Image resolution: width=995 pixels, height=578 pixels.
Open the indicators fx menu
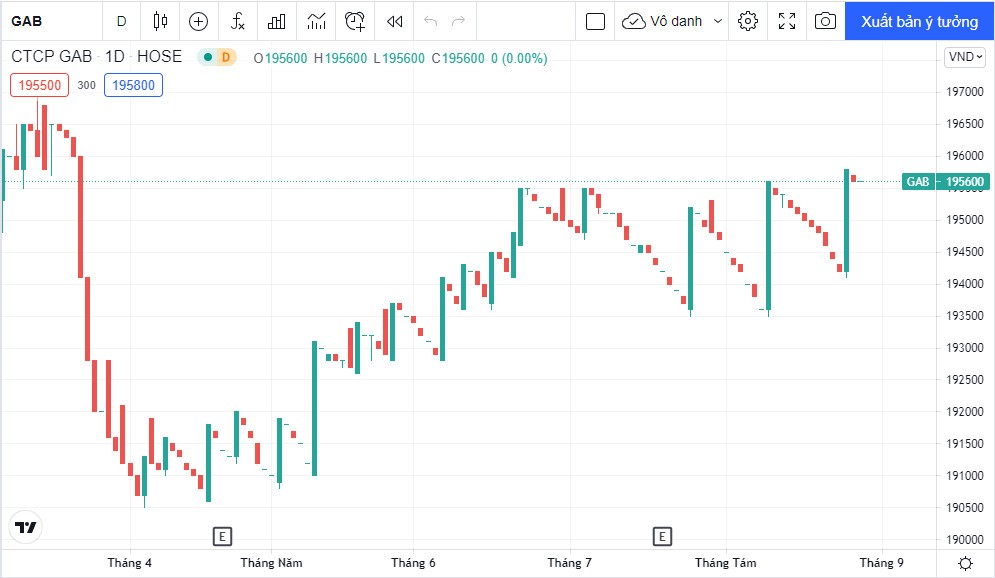237,21
